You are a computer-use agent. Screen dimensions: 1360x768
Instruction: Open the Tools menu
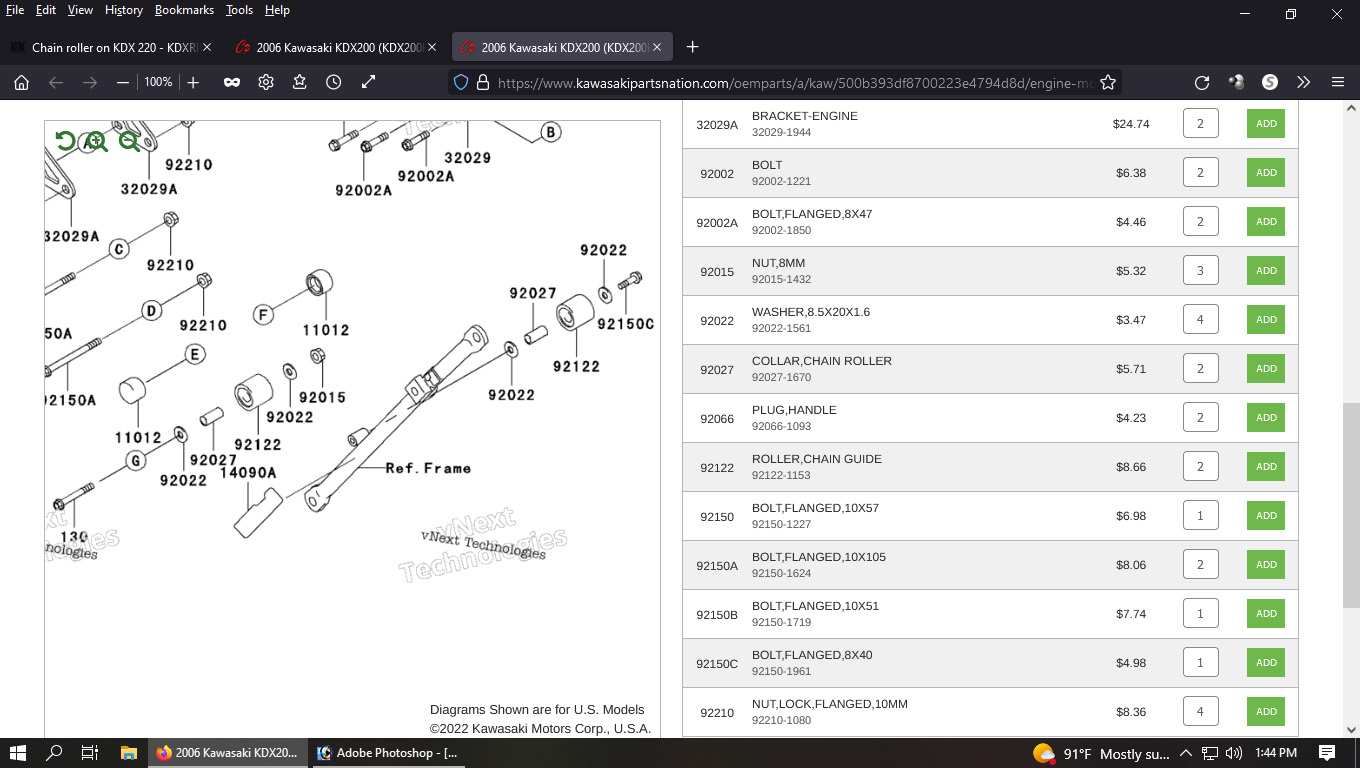239,10
